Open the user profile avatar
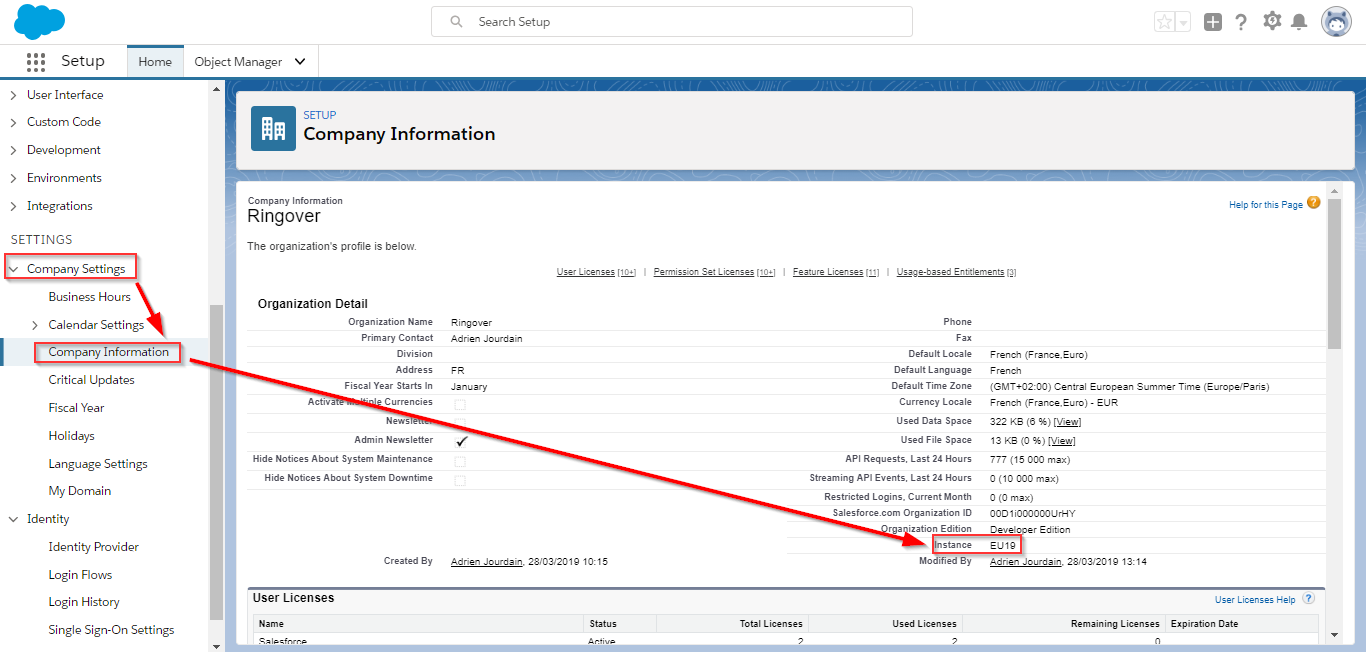The height and width of the screenshot is (652, 1366). [1337, 22]
